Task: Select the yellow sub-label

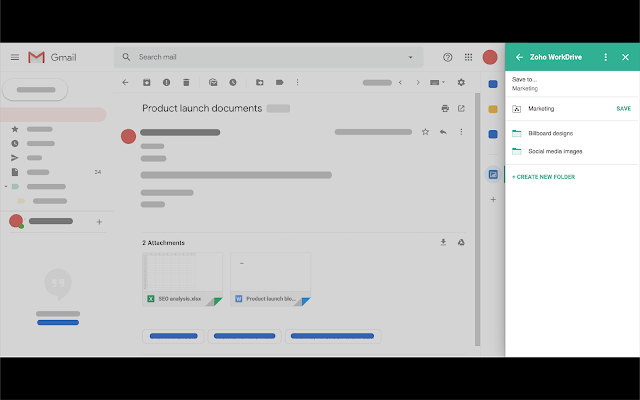Action: 42,201
